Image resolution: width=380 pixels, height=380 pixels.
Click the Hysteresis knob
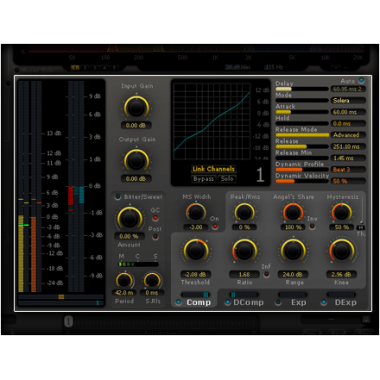click(x=342, y=212)
